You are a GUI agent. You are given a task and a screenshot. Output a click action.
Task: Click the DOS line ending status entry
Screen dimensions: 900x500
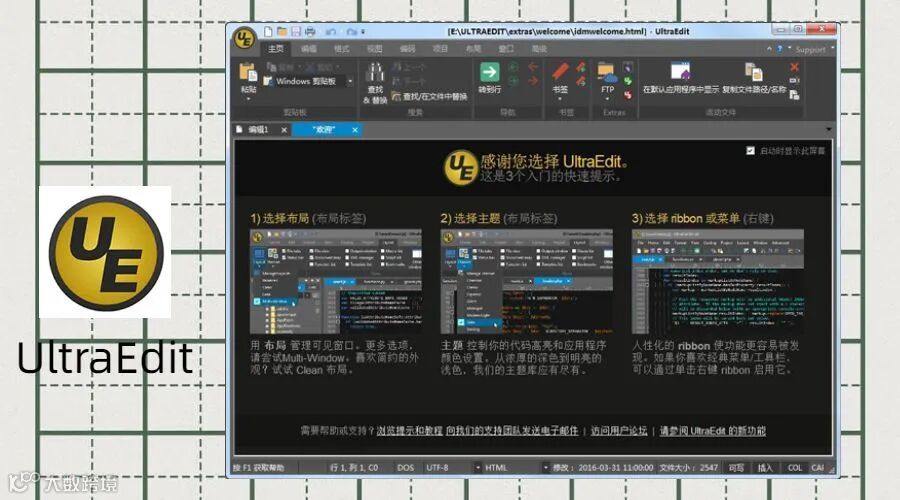[x=405, y=468]
